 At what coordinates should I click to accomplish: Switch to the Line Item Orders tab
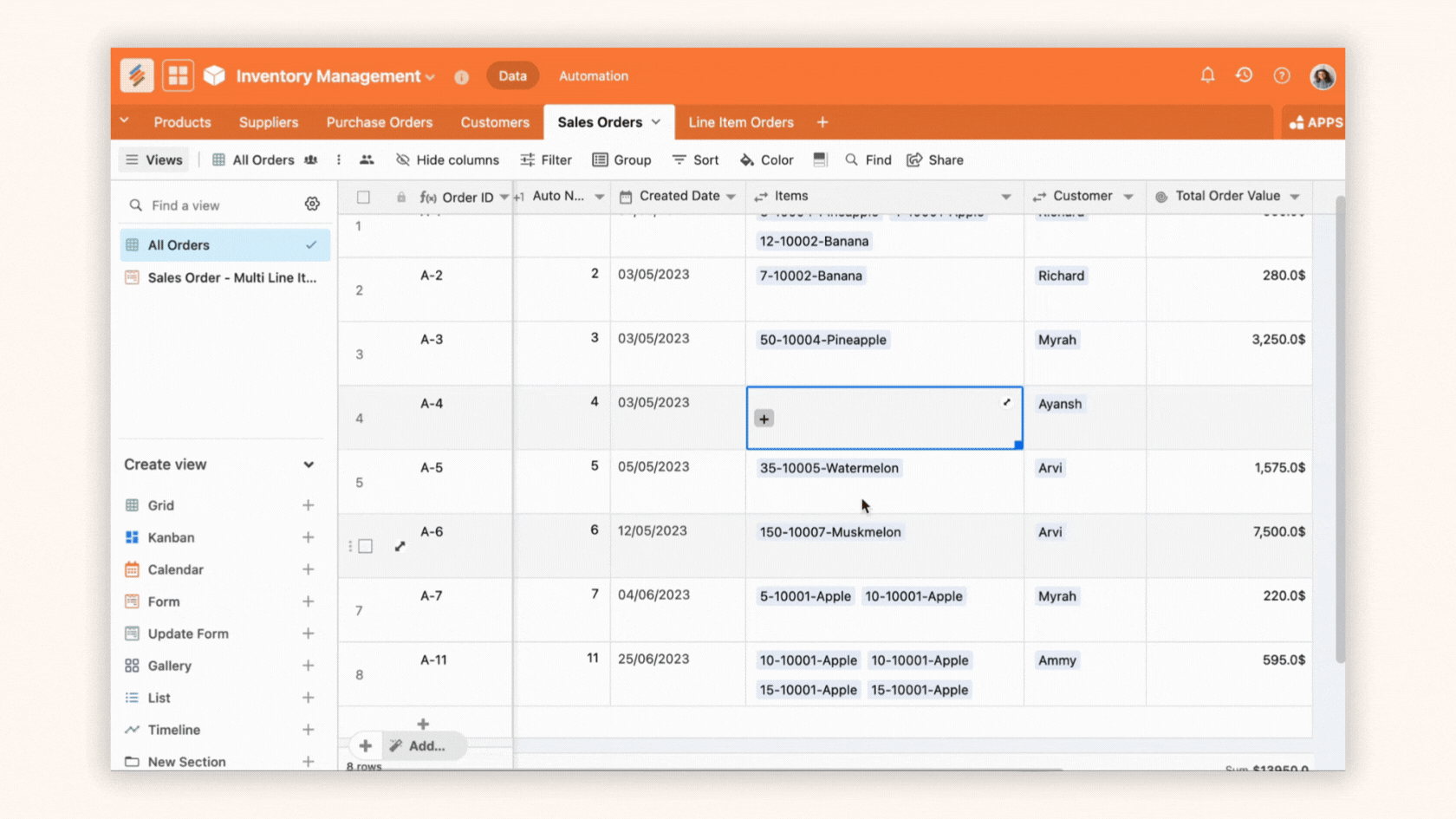740,122
